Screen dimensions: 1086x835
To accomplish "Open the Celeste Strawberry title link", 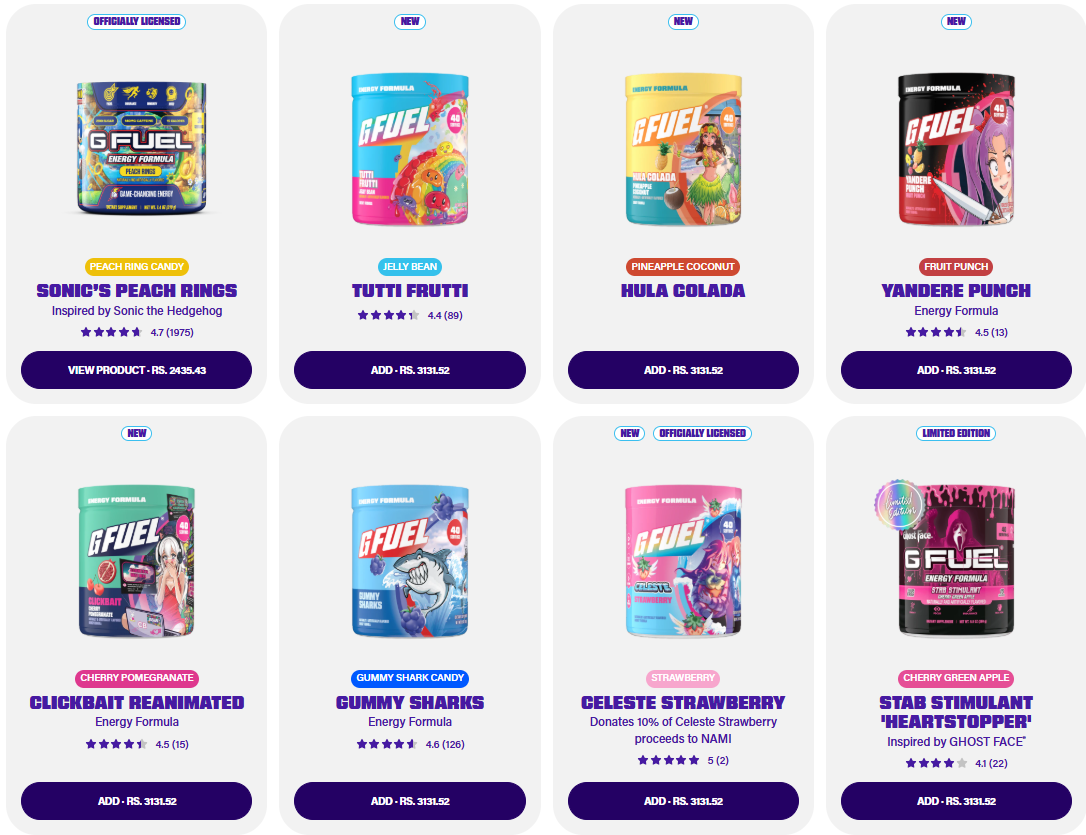I will [x=683, y=703].
